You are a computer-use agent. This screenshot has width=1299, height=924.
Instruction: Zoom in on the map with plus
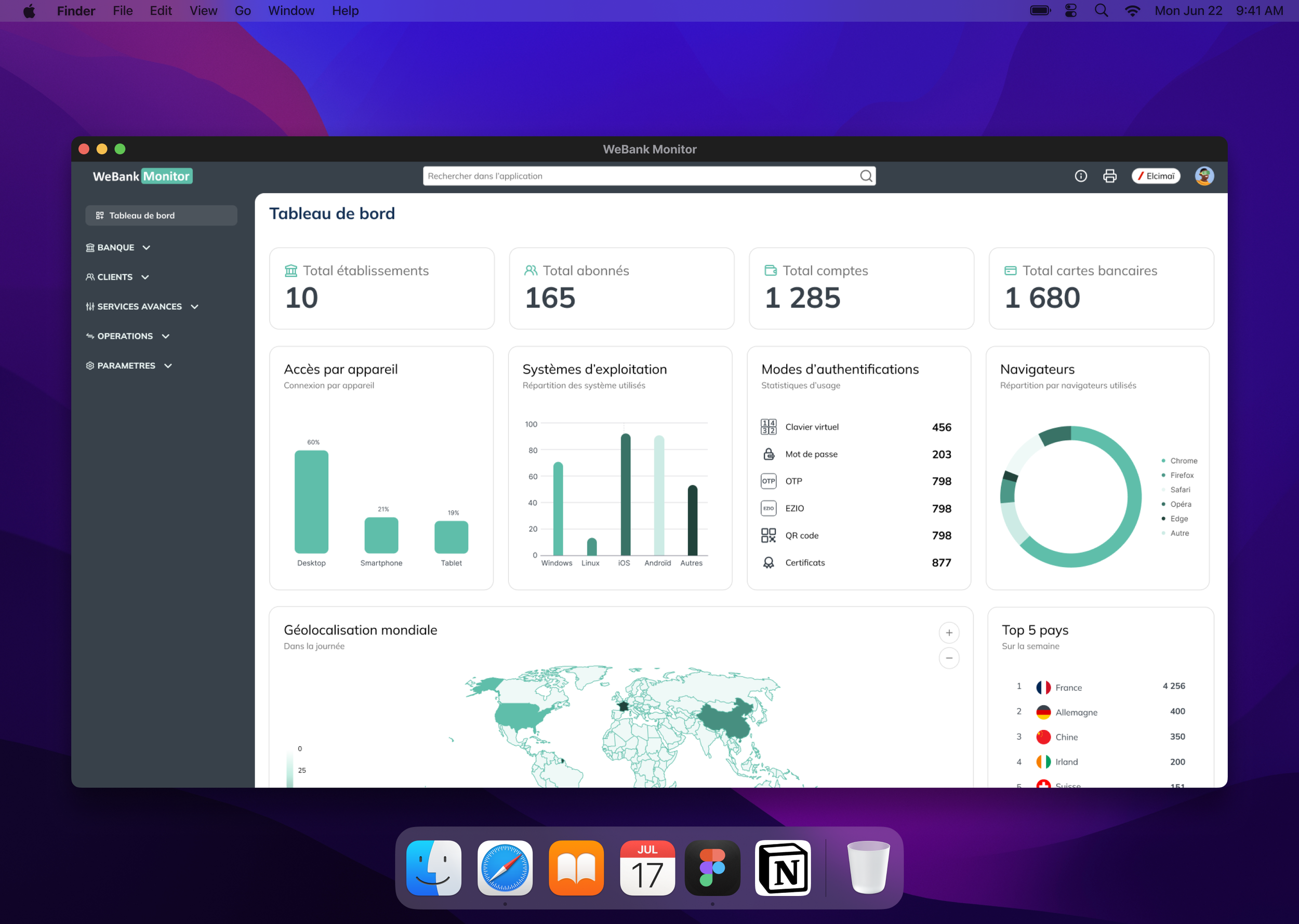point(949,632)
